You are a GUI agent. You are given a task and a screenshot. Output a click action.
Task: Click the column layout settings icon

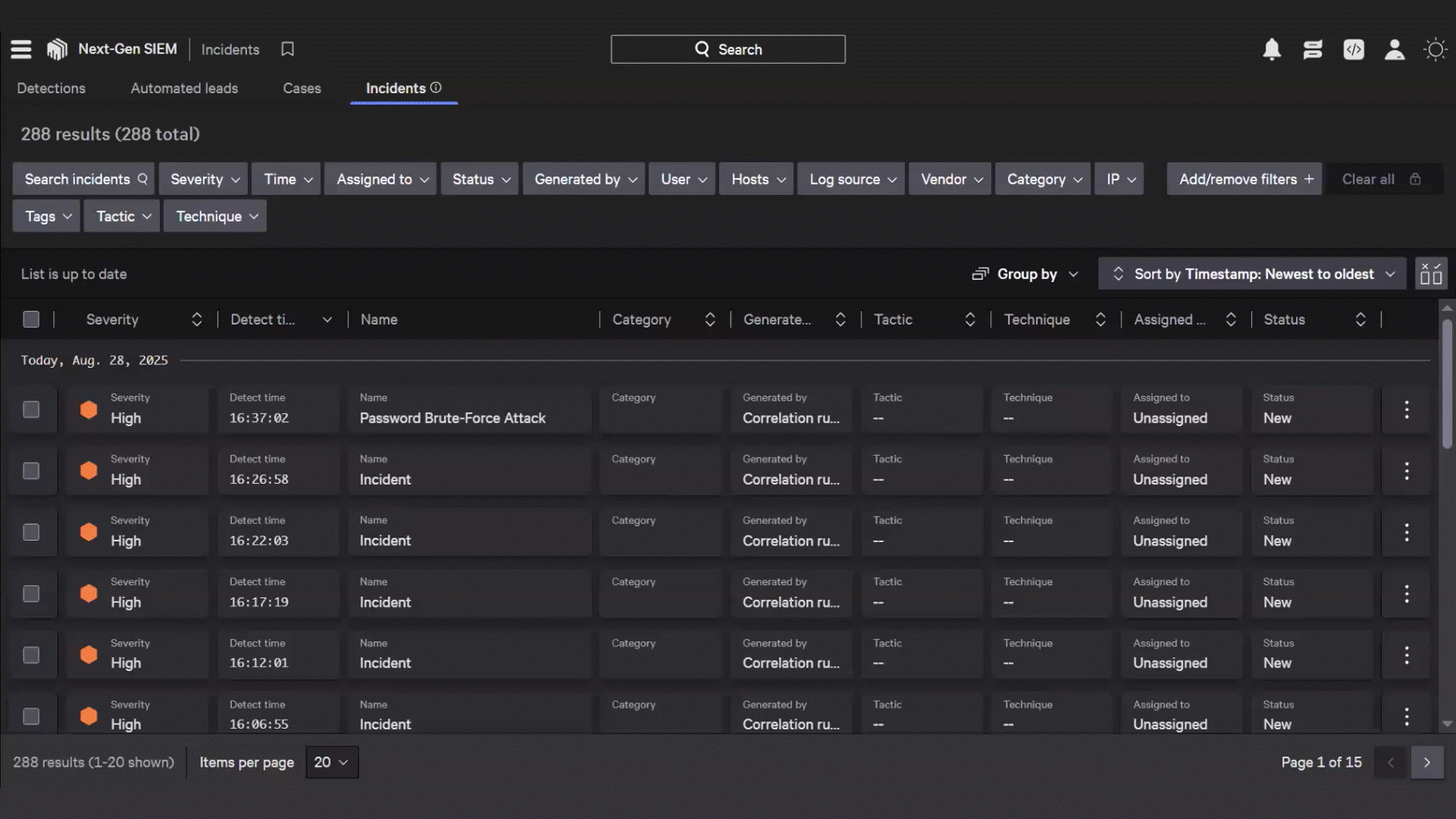(1431, 274)
